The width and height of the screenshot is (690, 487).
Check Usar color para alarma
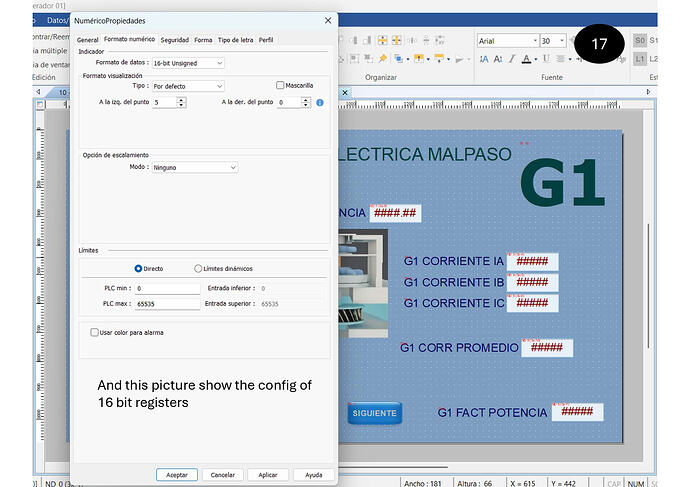pyautogui.click(x=94, y=332)
